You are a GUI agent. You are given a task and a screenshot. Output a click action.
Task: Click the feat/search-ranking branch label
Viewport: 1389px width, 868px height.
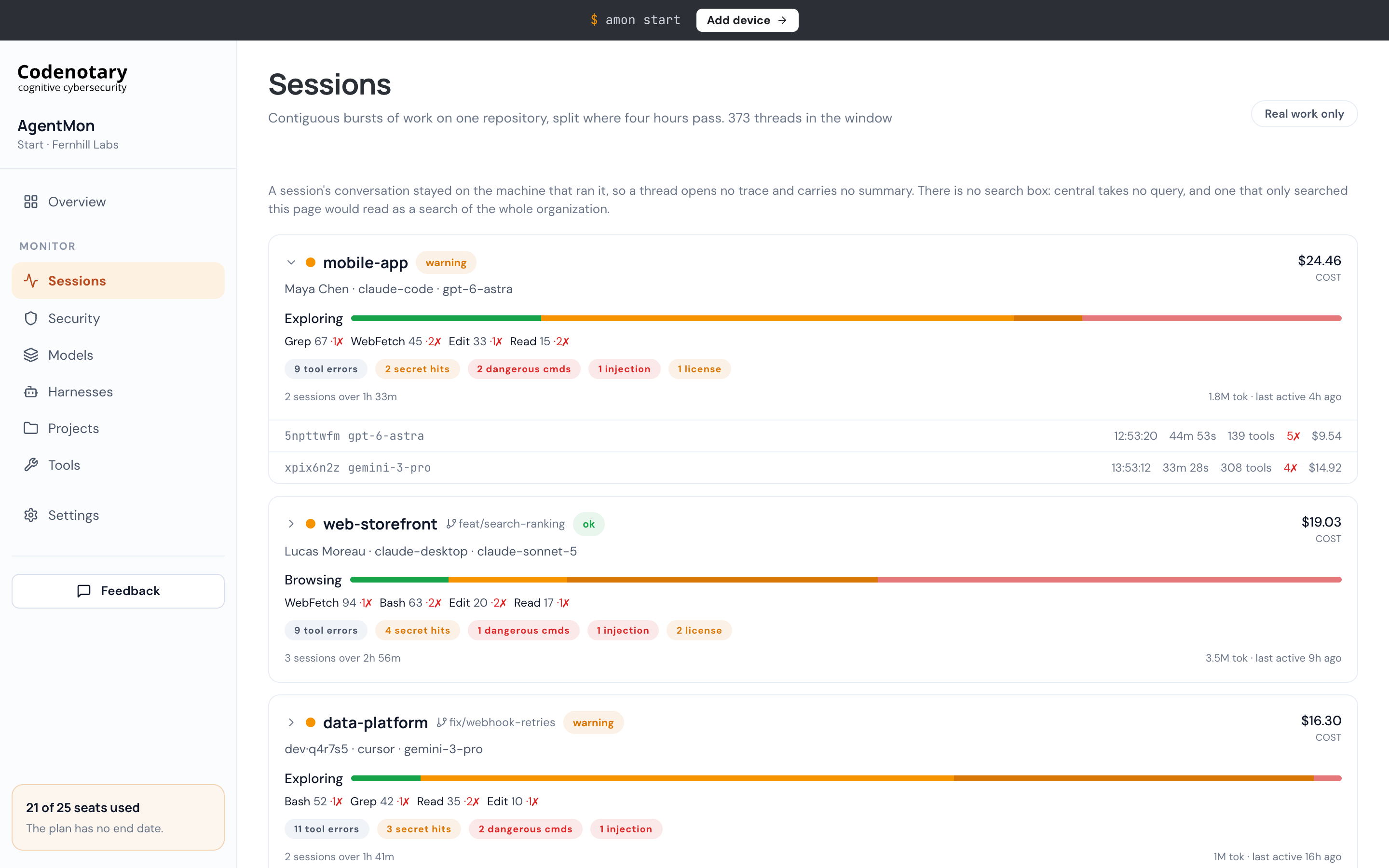click(511, 524)
